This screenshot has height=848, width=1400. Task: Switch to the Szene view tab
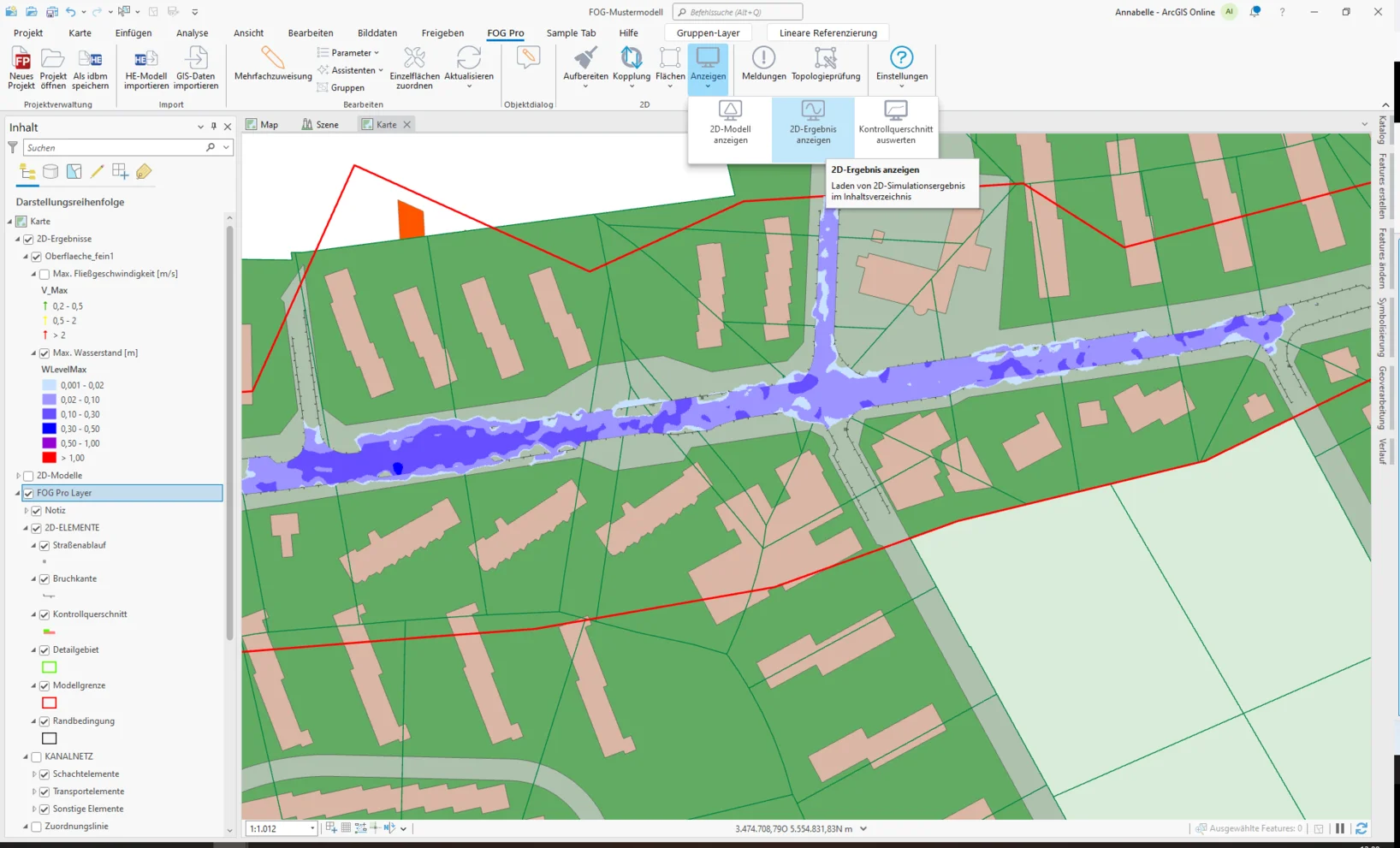point(320,124)
